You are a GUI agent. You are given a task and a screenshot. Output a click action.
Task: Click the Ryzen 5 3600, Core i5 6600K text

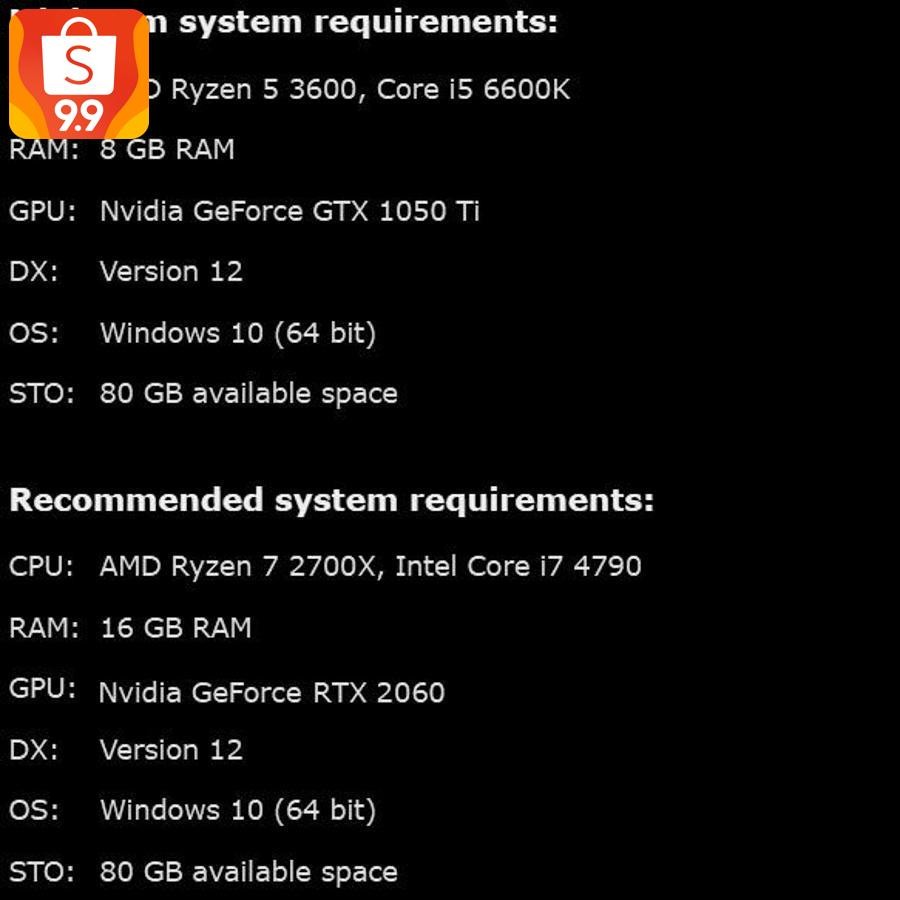pos(370,90)
